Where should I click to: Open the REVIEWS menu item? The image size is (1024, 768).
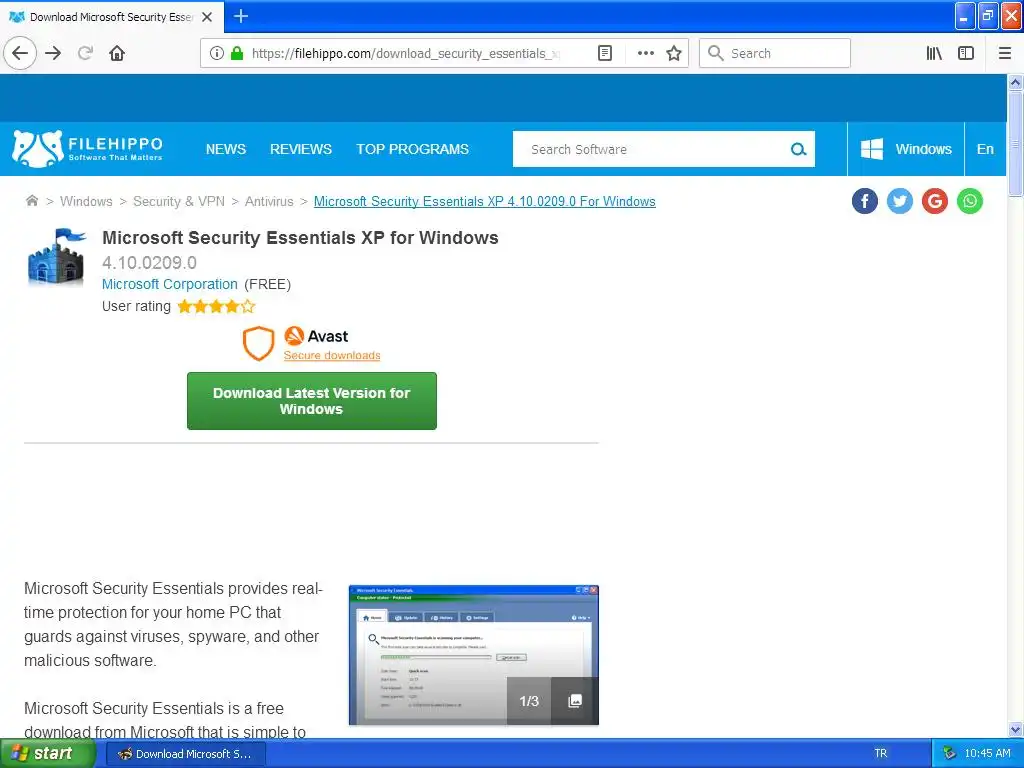click(x=301, y=149)
